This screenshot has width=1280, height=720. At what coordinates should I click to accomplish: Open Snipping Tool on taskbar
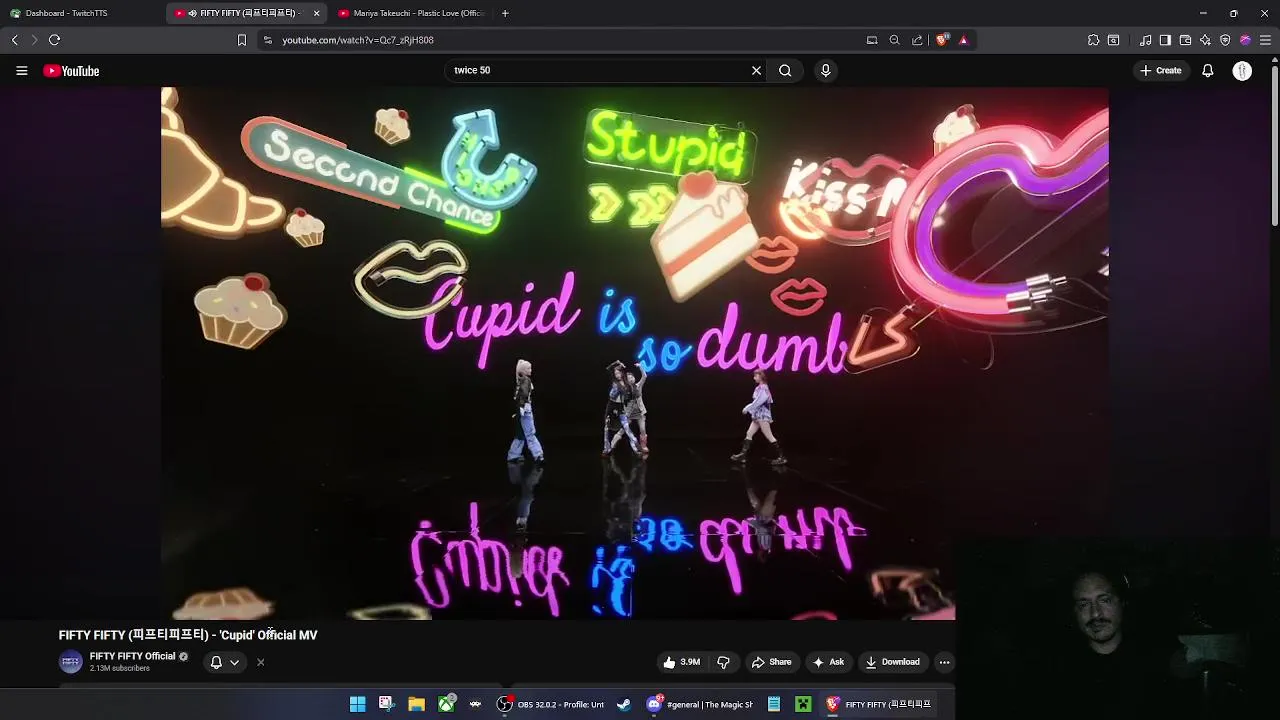(x=386, y=704)
